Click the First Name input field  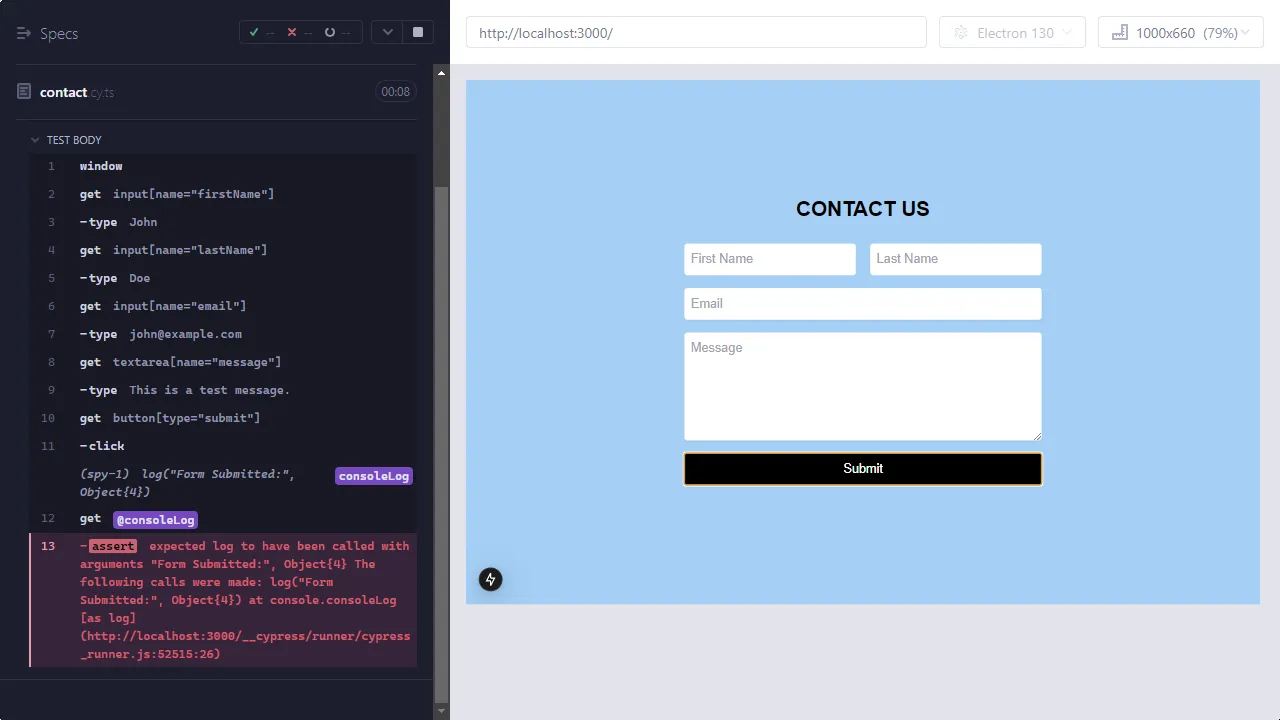[x=770, y=259]
